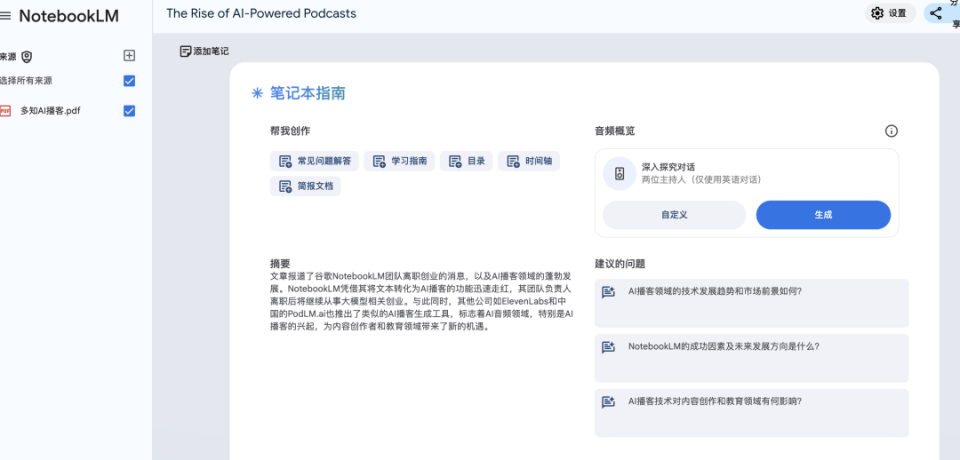Image resolution: width=960 pixels, height=460 pixels.
Task: Click the 笔记本指南 sparkle icon
Action: (x=257, y=93)
